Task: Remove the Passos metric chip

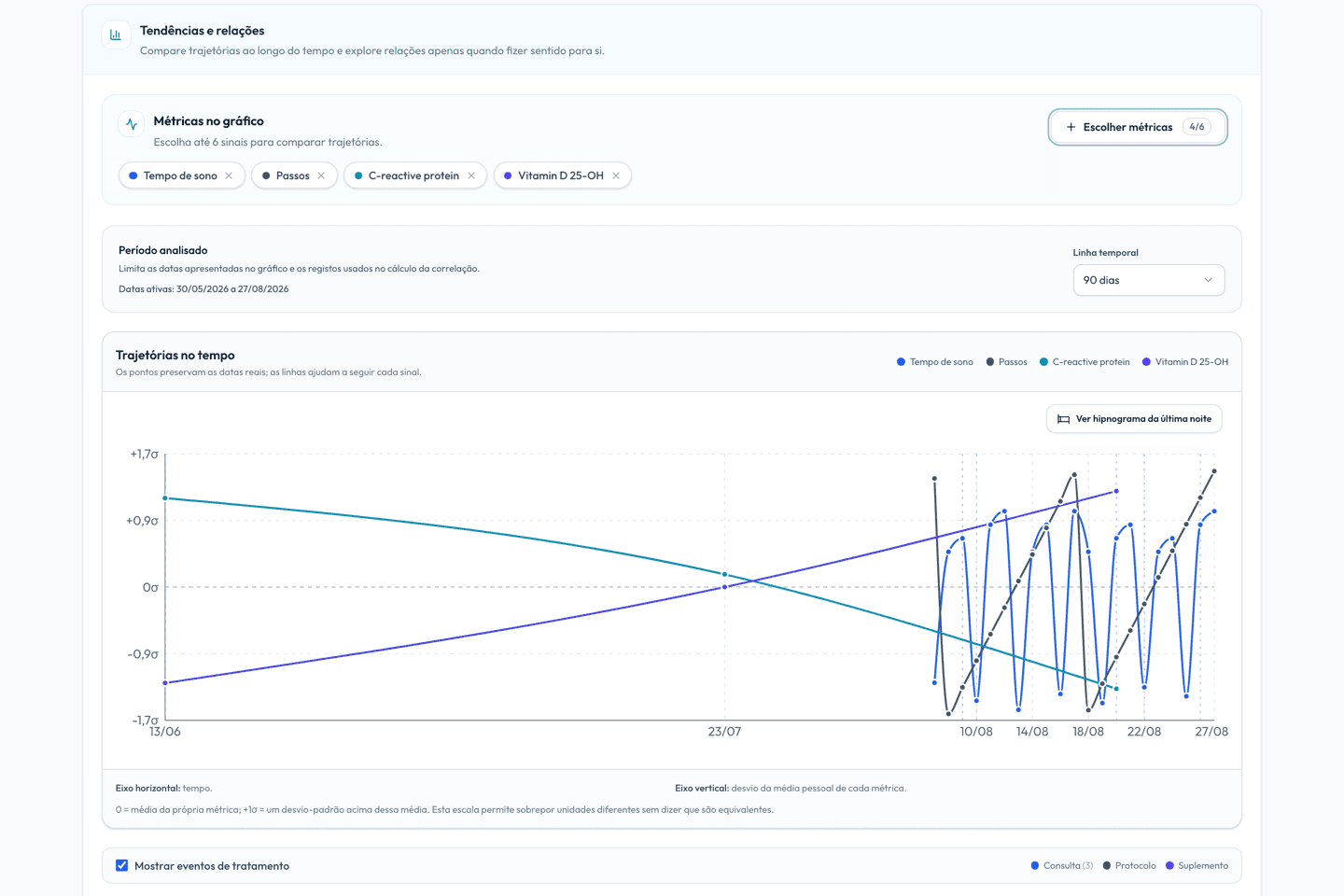Action: point(321,175)
